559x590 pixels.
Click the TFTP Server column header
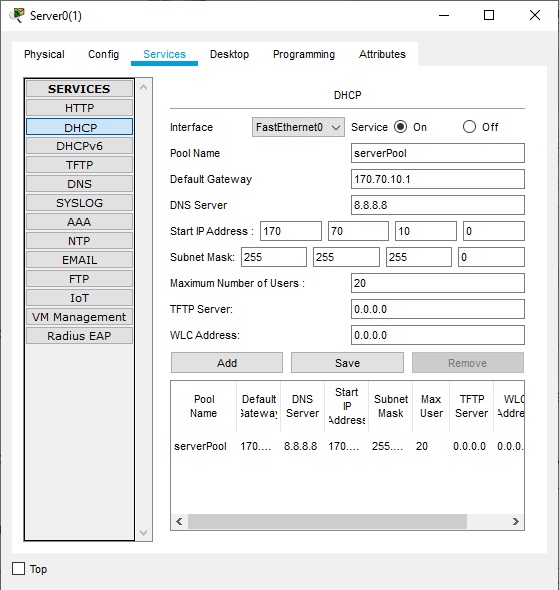click(x=471, y=406)
